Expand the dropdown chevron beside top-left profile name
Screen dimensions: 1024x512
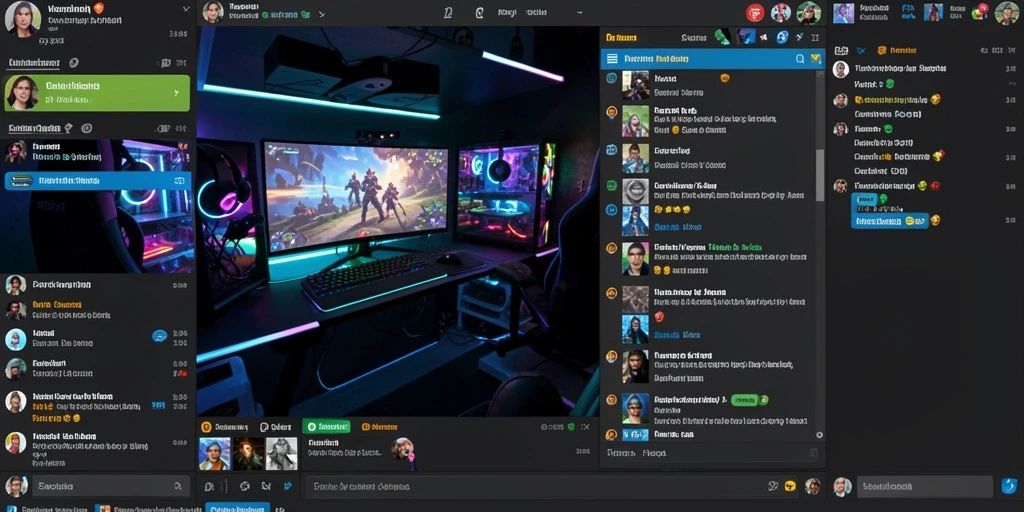186,9
